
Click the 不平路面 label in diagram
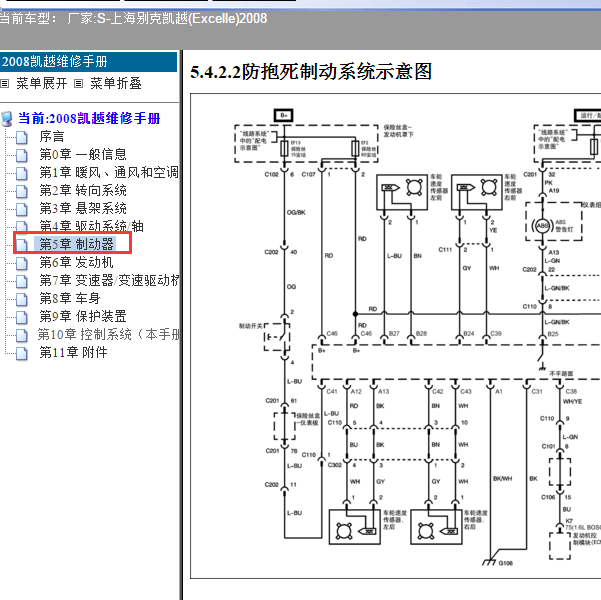pyautogui.click(x=561, y=373)
